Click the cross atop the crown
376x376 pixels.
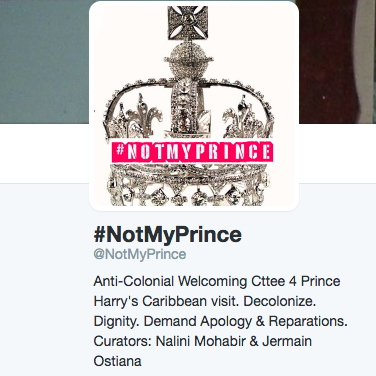(x=188, y=22)
